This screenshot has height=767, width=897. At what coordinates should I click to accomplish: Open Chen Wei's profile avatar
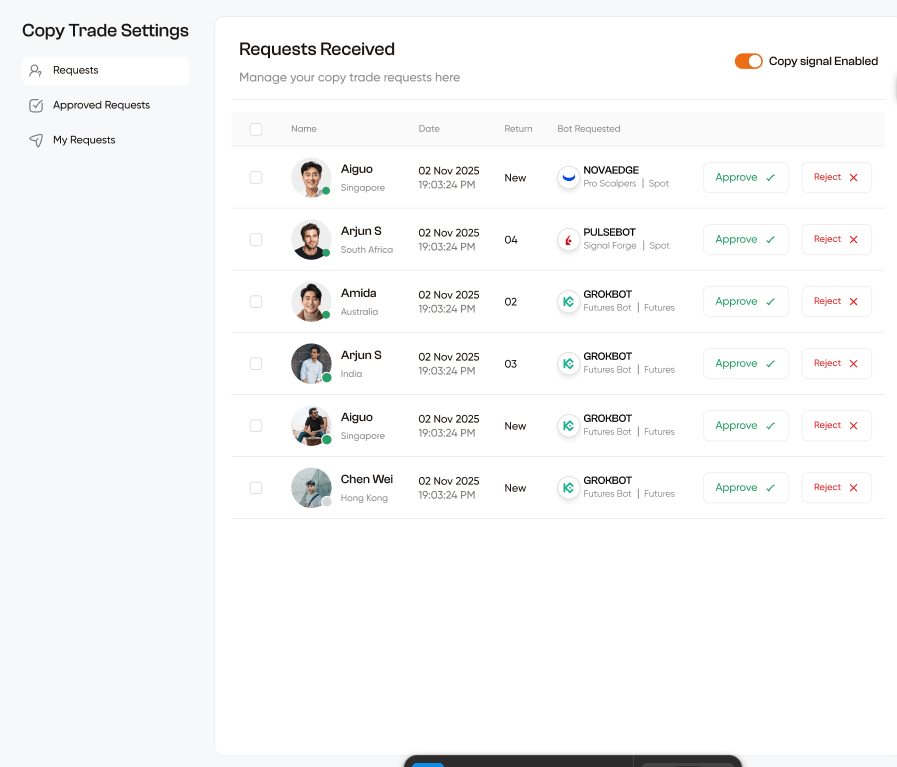311,488
